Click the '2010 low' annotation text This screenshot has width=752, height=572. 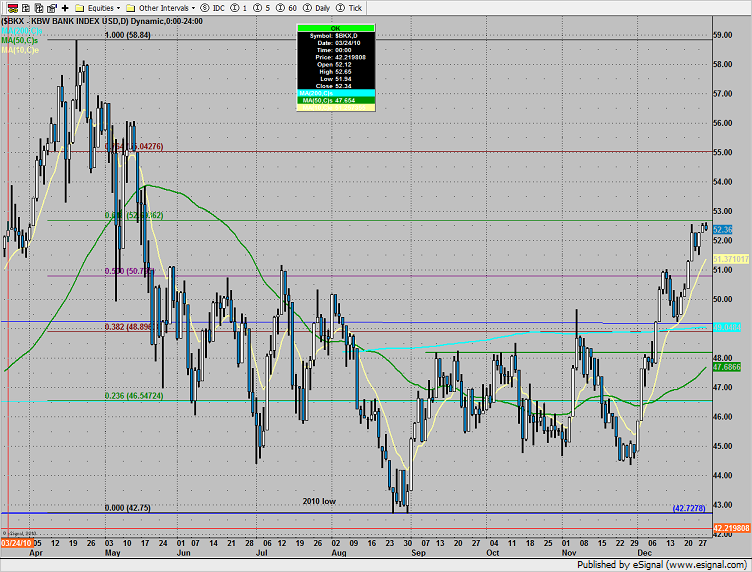[319, 501]
